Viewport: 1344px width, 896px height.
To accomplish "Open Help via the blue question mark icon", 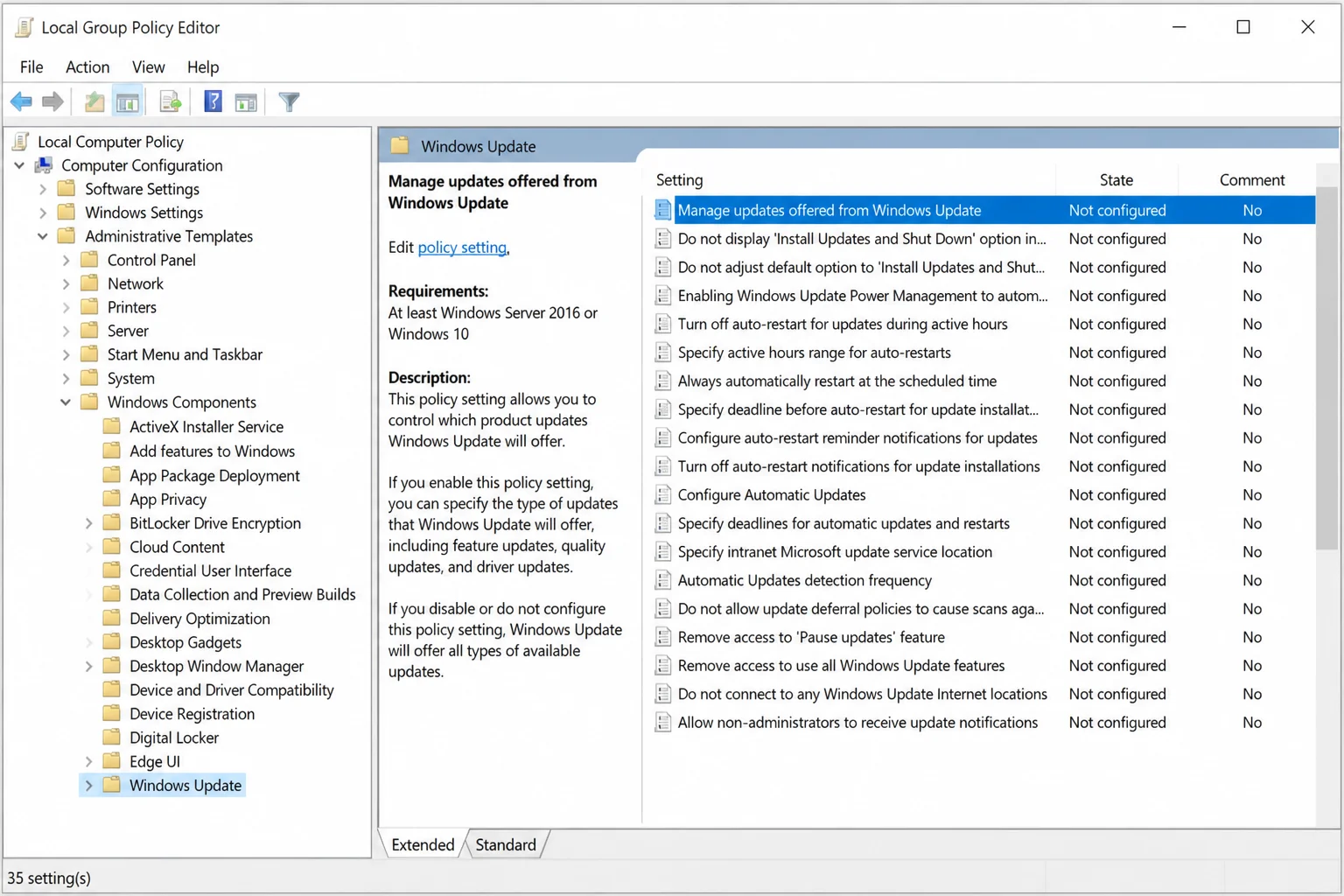I will [213, 101].
